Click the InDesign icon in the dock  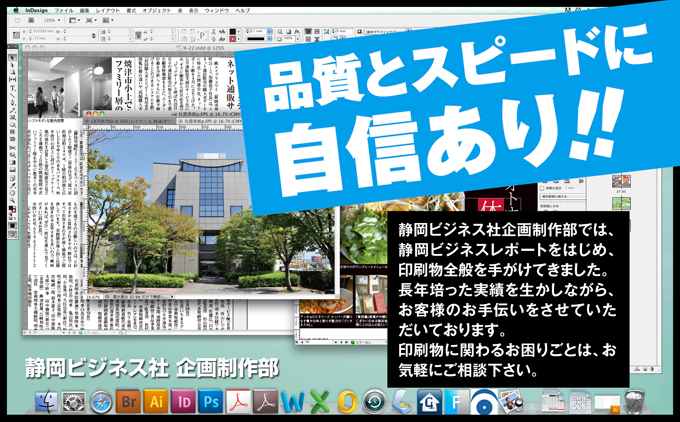point(184,402)
